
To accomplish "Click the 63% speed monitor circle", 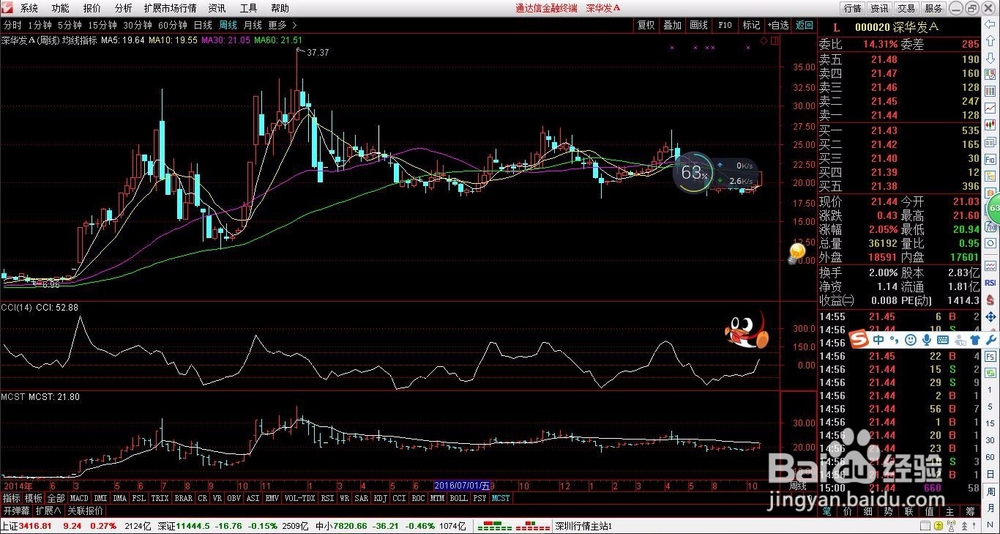I will coord(693,172).
